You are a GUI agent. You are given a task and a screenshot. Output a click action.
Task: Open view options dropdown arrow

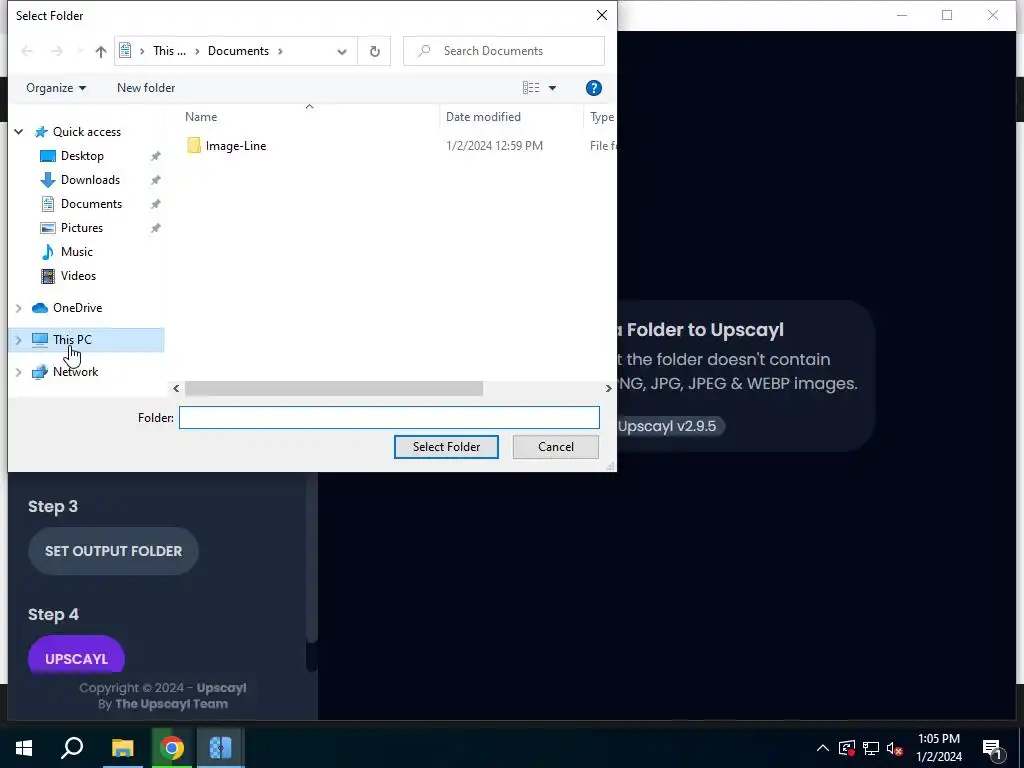[552, 88]
